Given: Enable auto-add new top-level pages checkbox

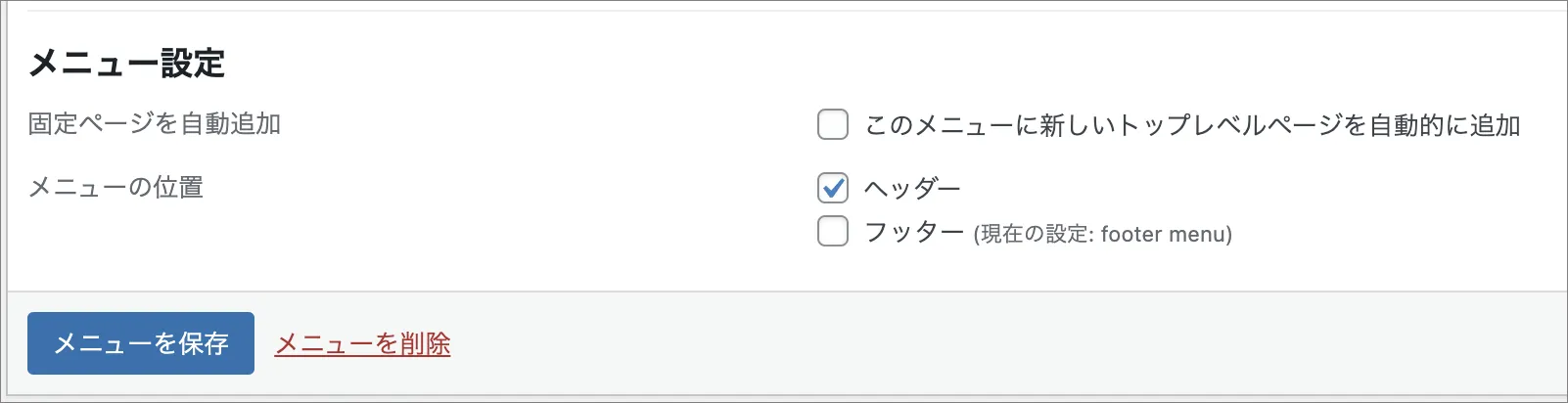Looking at the screenshot, I should 833,125.
